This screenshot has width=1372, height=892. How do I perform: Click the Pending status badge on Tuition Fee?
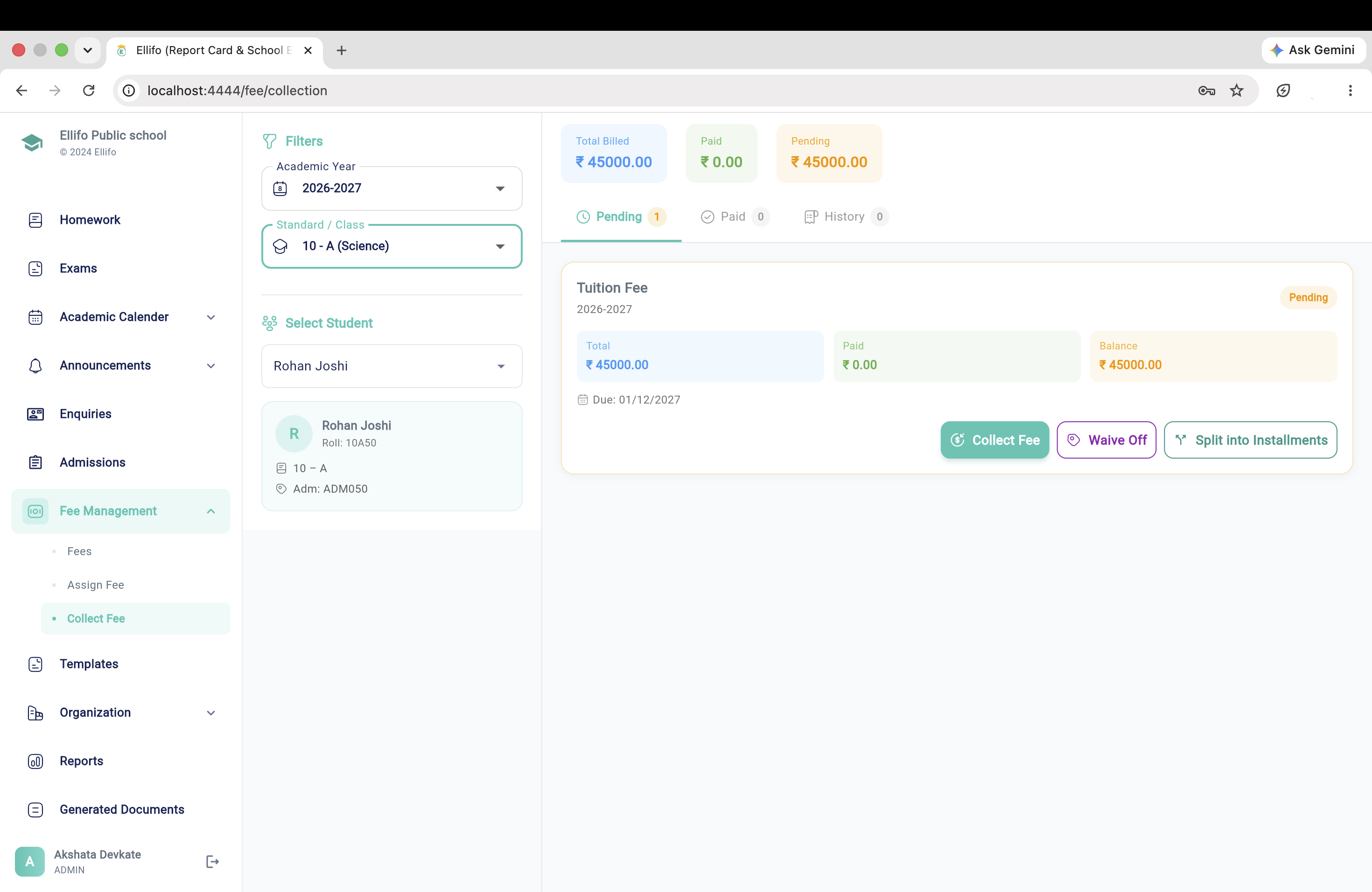click(x=1309, y=297)
